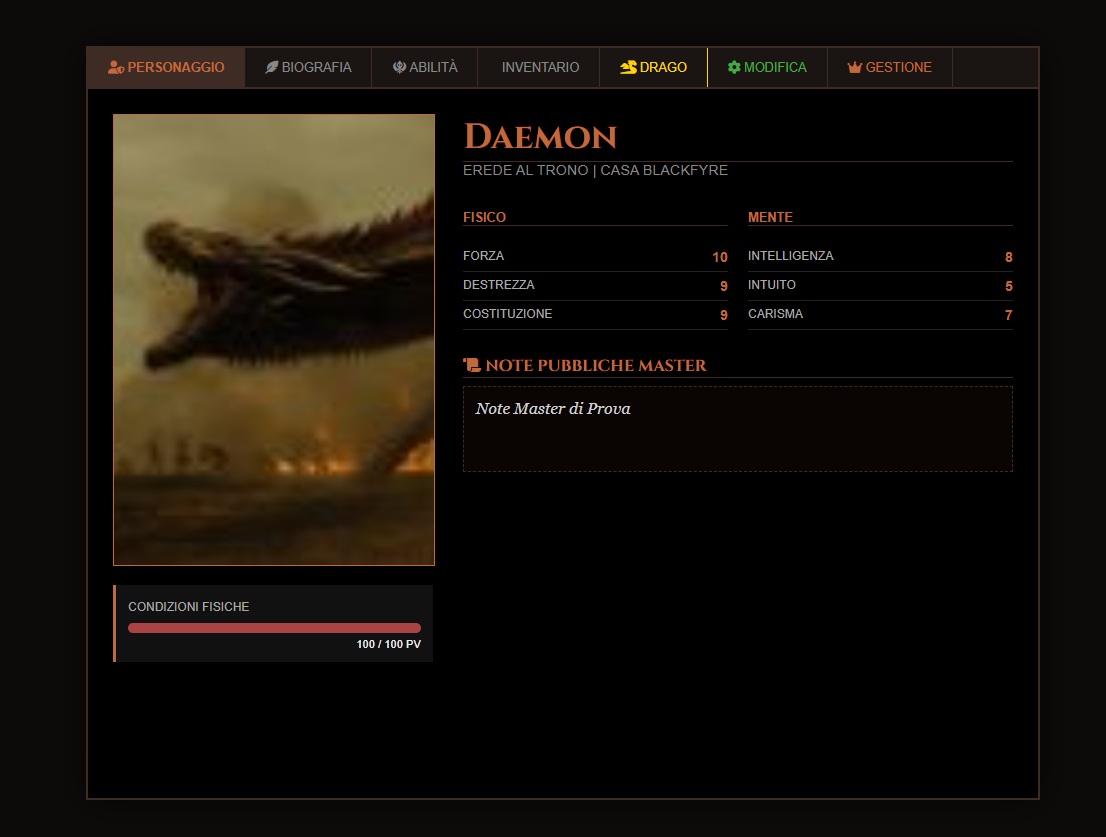1106x837 pixels.
Task: Open the Abilità tab
Action: coord(425,68)
